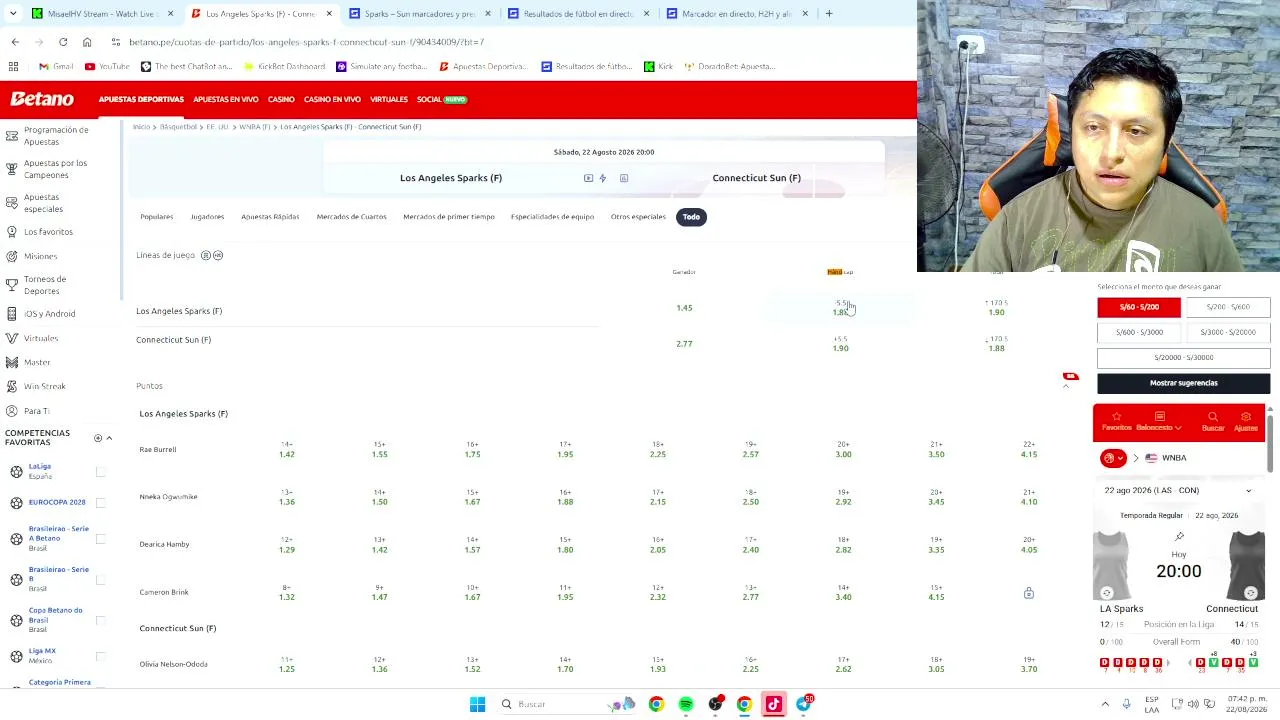The width and height of the screenshot is (1280, 720).
Task: Select the Populares market tab
Action: tap(156, 217)
